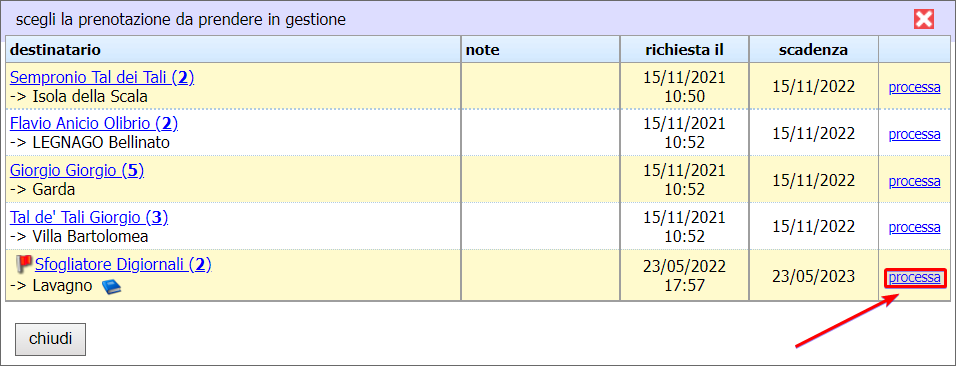The height and width of the screenshot is (366, 956).
Task: Click the red flag icon beside Sfogliatore Digiornali
Action: tap(24, 264)
